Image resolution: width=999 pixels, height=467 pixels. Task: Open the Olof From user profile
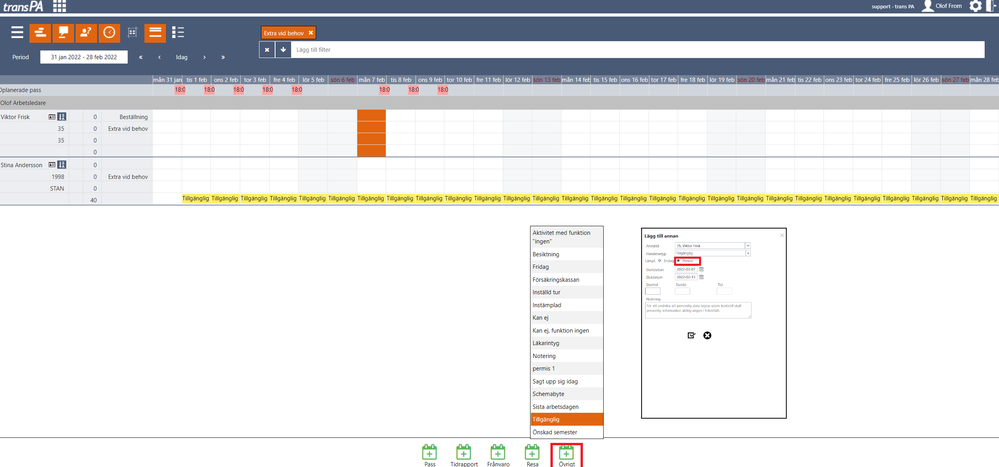click(x=942, y=6)
